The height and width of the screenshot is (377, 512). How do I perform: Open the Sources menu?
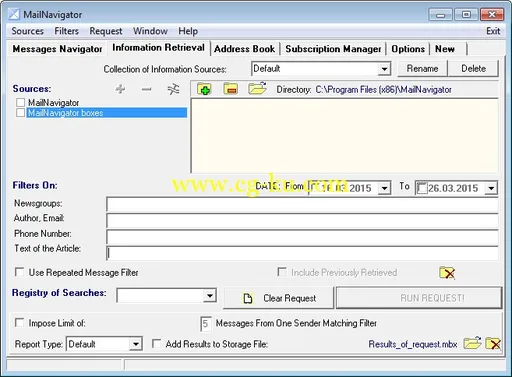pos(27,31)
